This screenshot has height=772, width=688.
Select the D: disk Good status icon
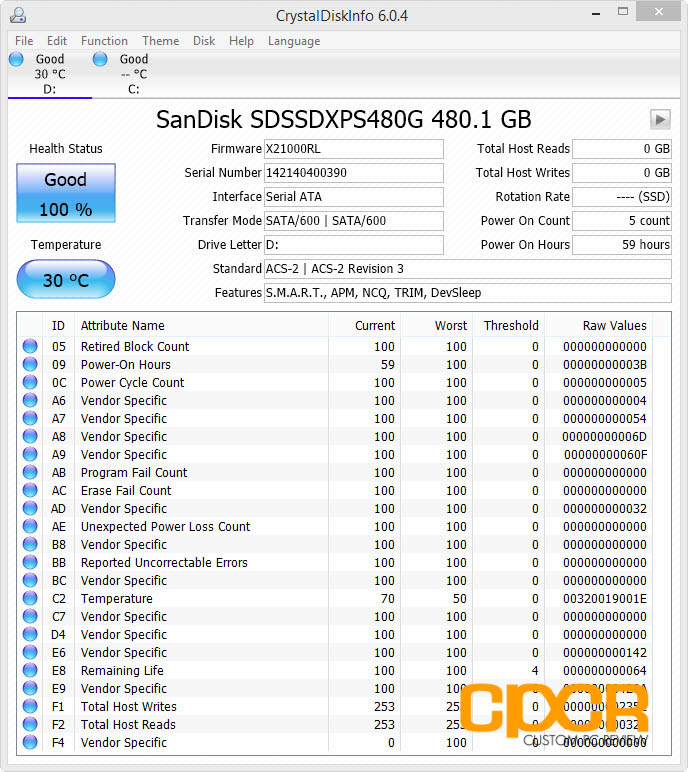(x=16, y=59)
